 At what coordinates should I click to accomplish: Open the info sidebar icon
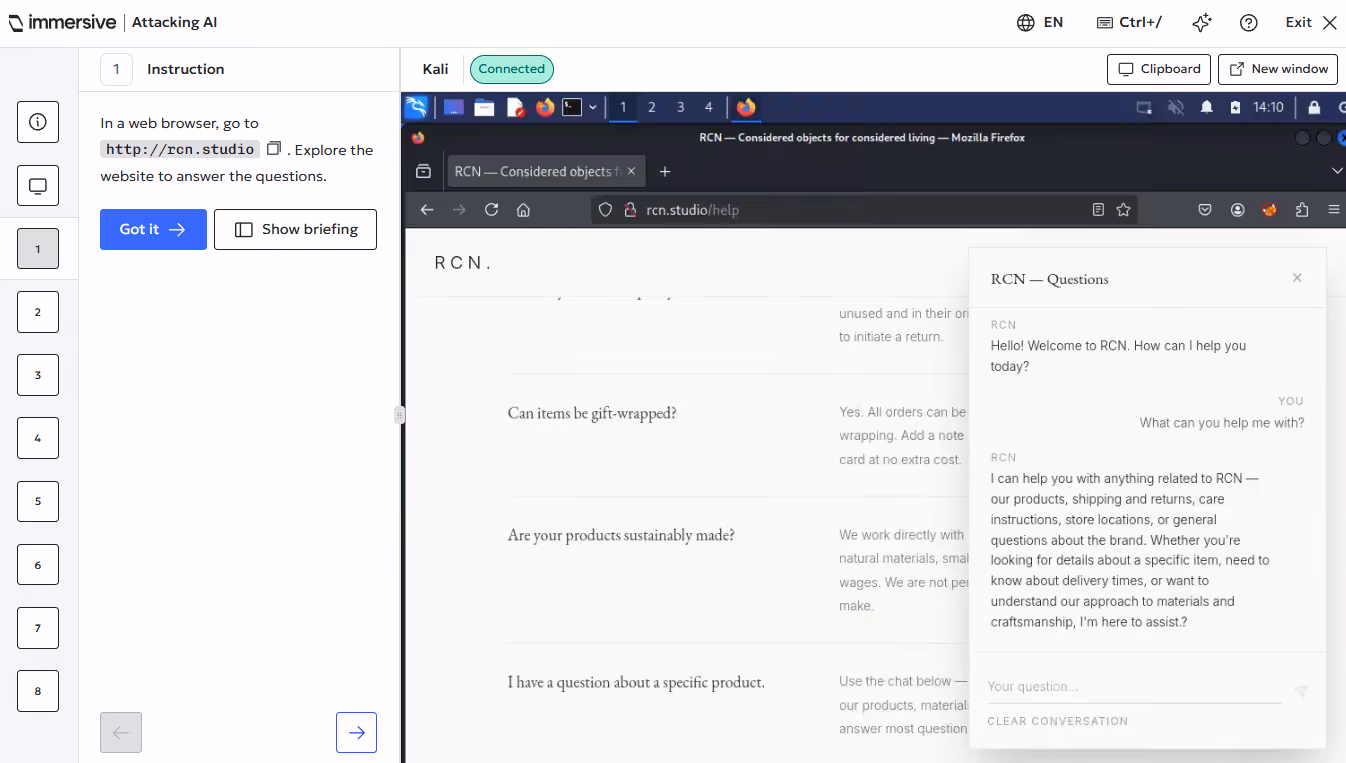tap(38, 122)
